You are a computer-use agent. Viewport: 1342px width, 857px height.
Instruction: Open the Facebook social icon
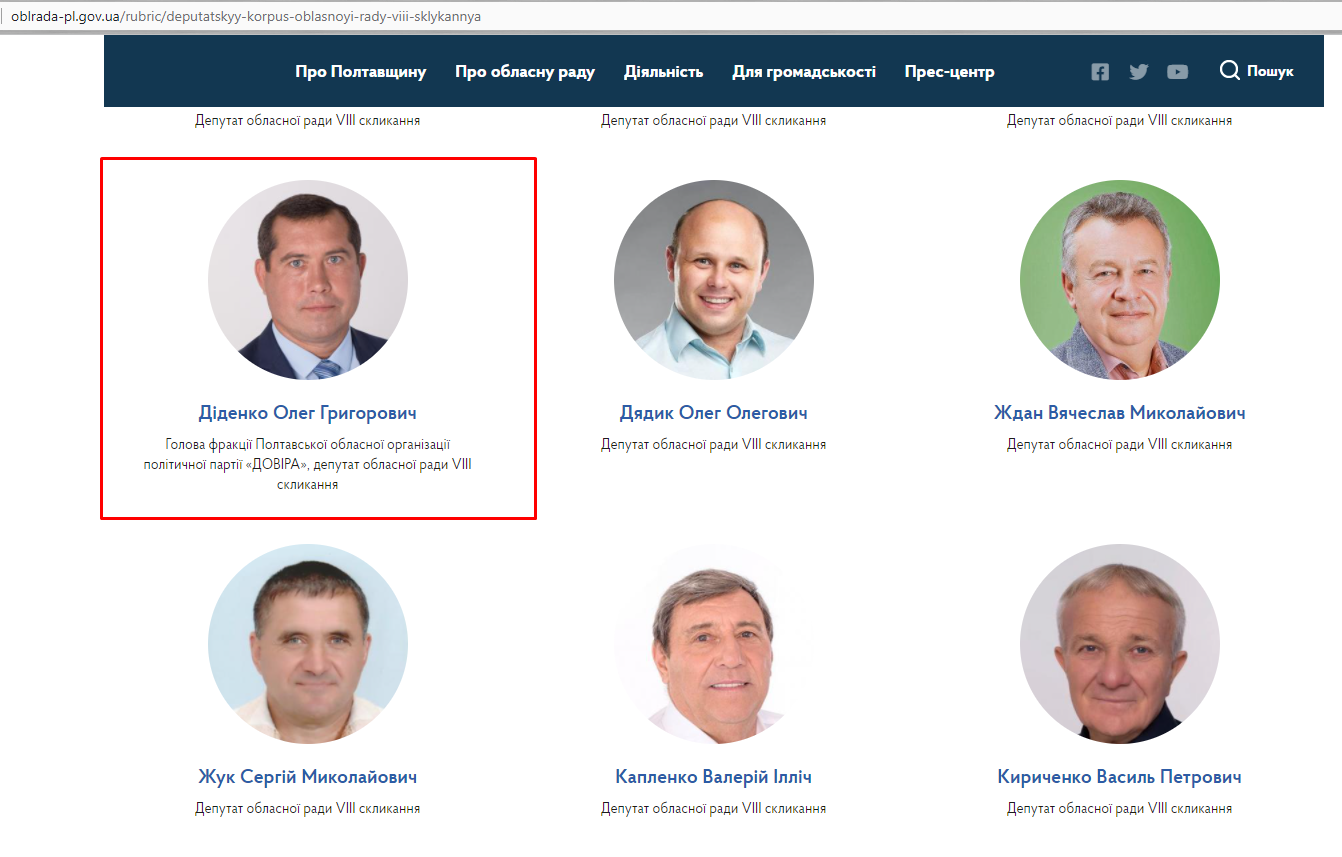(x=1100, y=72)
